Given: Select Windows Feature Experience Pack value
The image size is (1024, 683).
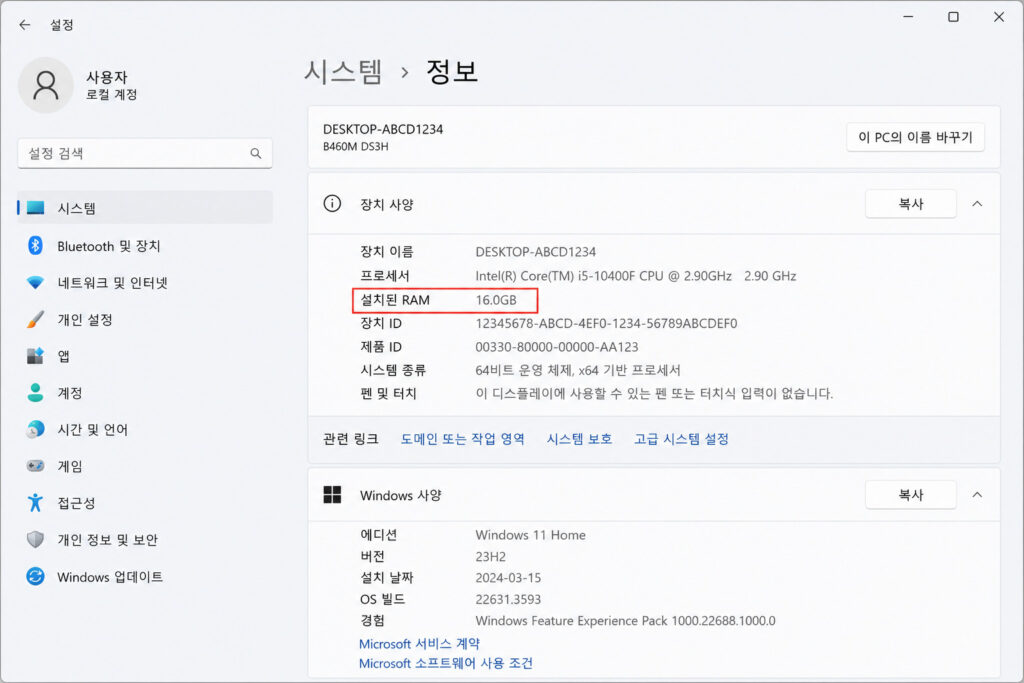Looking at the screenshot, I should (x=625, y=620).
